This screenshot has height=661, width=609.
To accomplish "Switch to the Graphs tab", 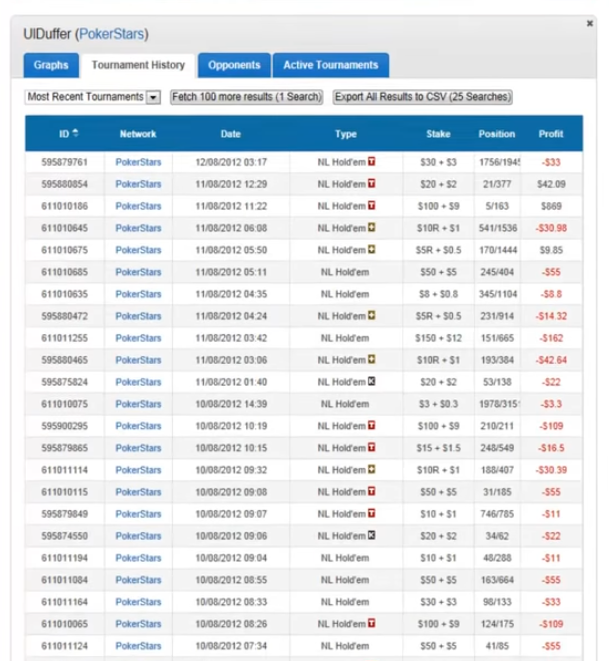I will click(51, 65).
